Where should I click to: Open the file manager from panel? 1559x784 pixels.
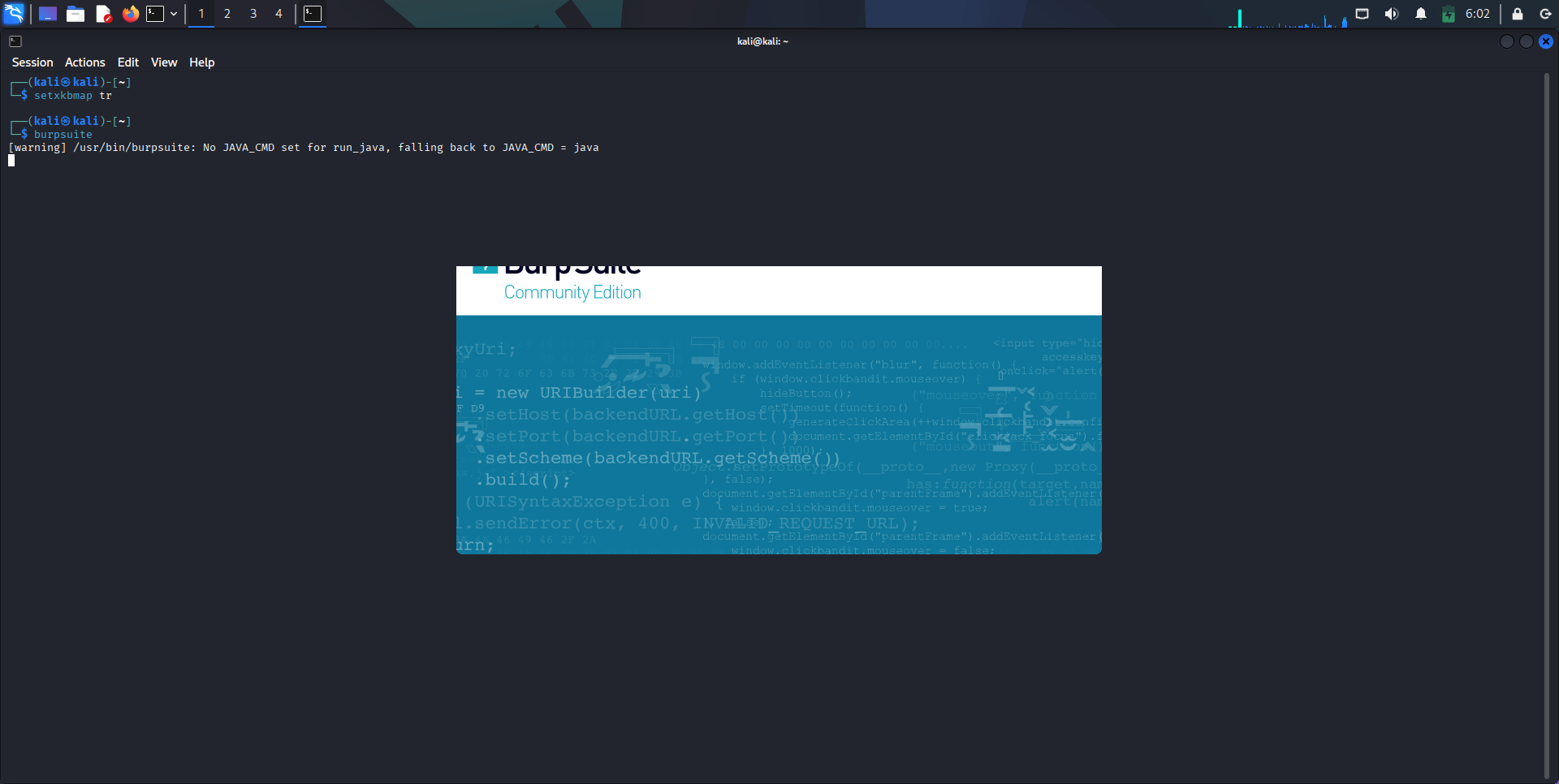point(76,14)
